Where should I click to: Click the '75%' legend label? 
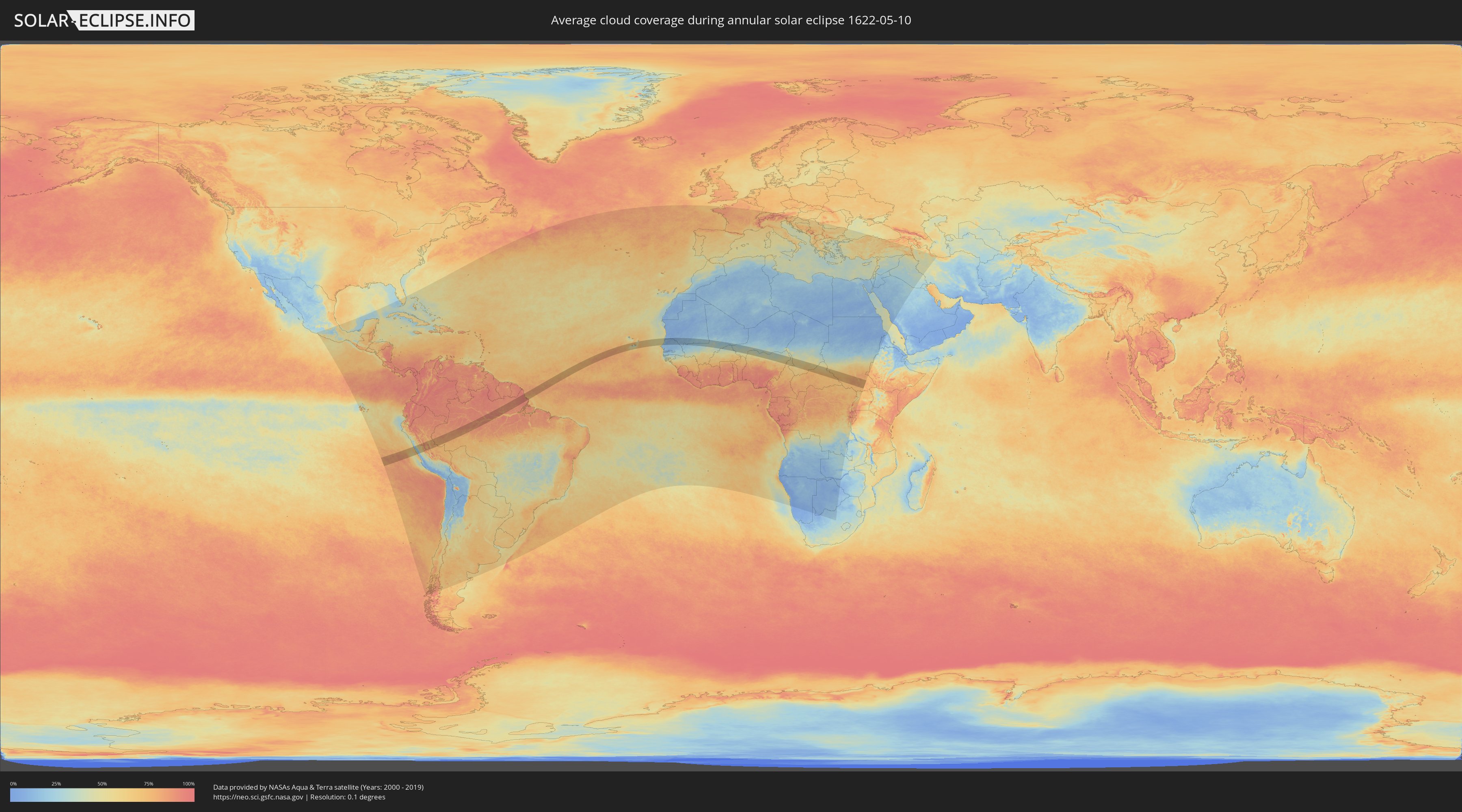[x=148, y=784]
